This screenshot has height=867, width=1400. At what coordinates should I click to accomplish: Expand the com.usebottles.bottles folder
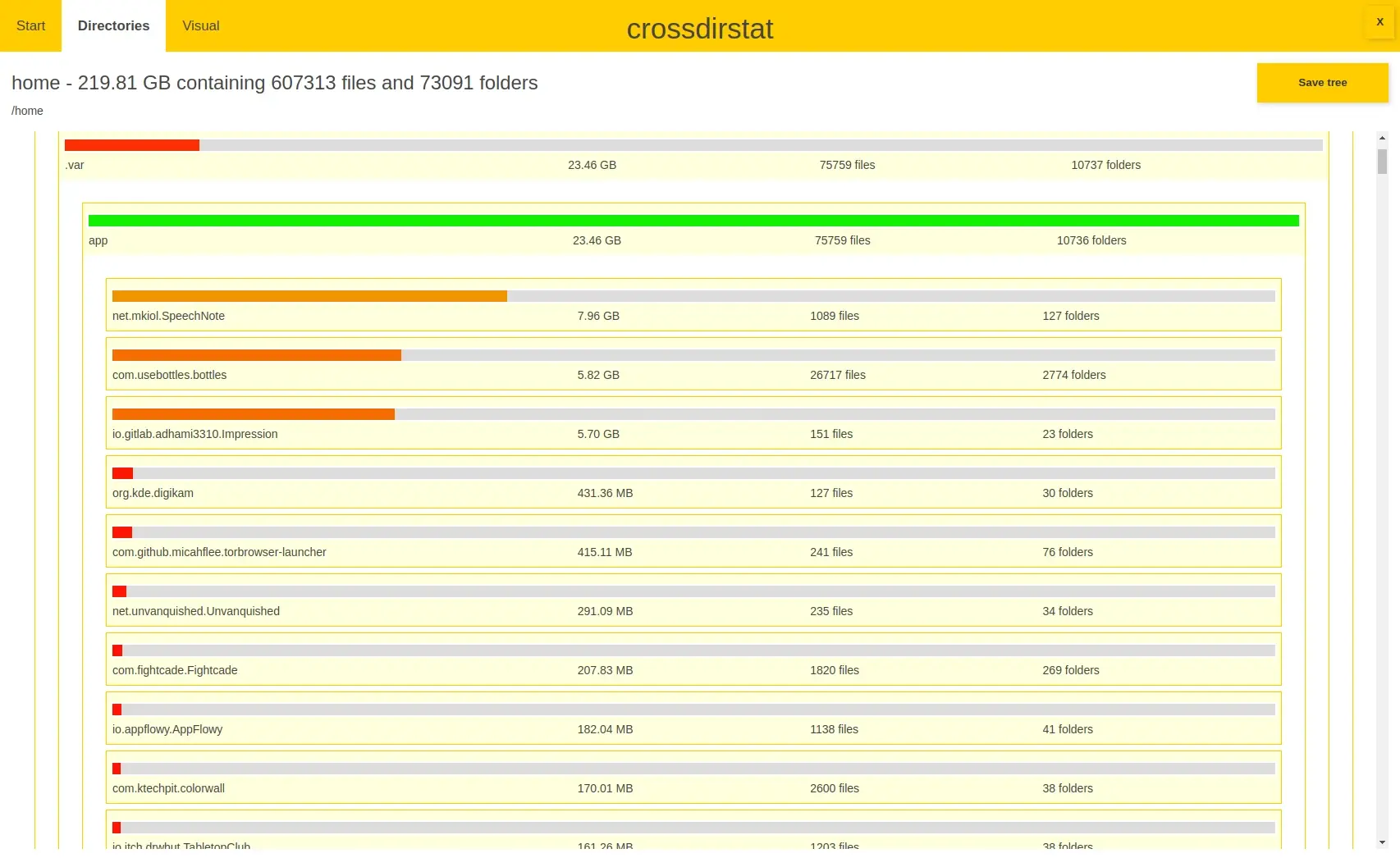pyautogui.click(x=693, y=364)
